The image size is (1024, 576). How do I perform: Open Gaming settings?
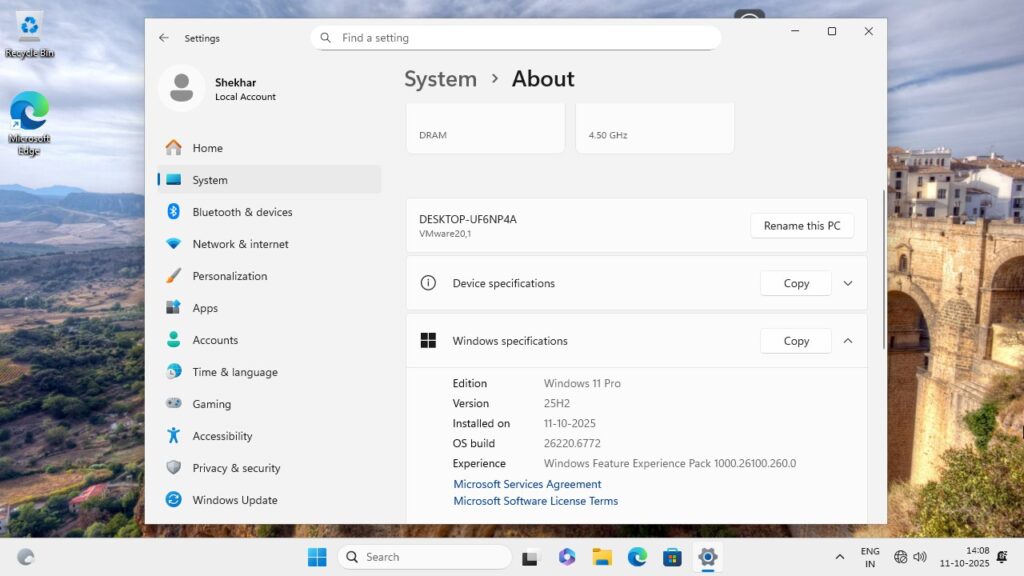211,404
